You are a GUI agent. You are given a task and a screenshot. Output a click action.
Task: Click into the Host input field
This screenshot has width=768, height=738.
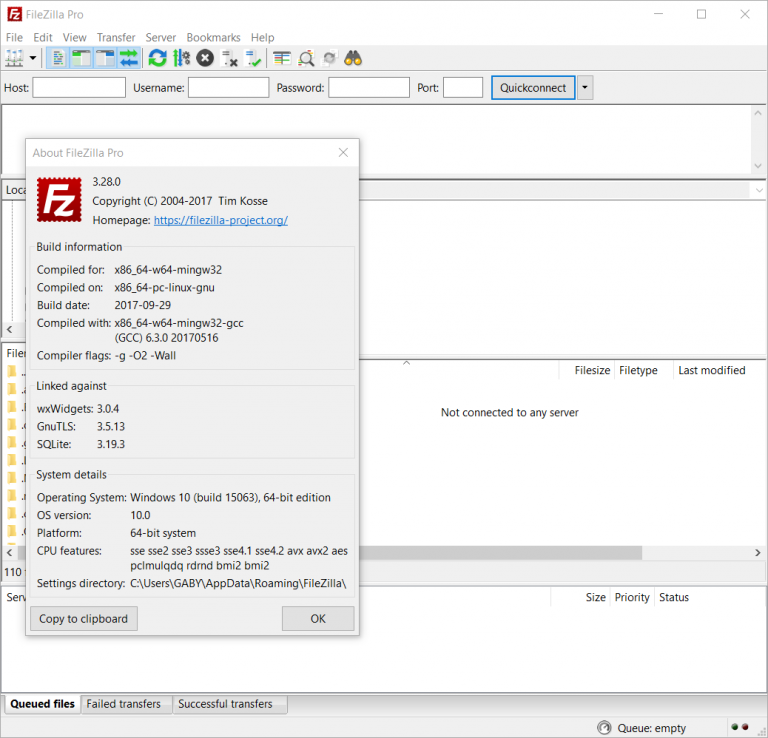[x=79, y=88]
